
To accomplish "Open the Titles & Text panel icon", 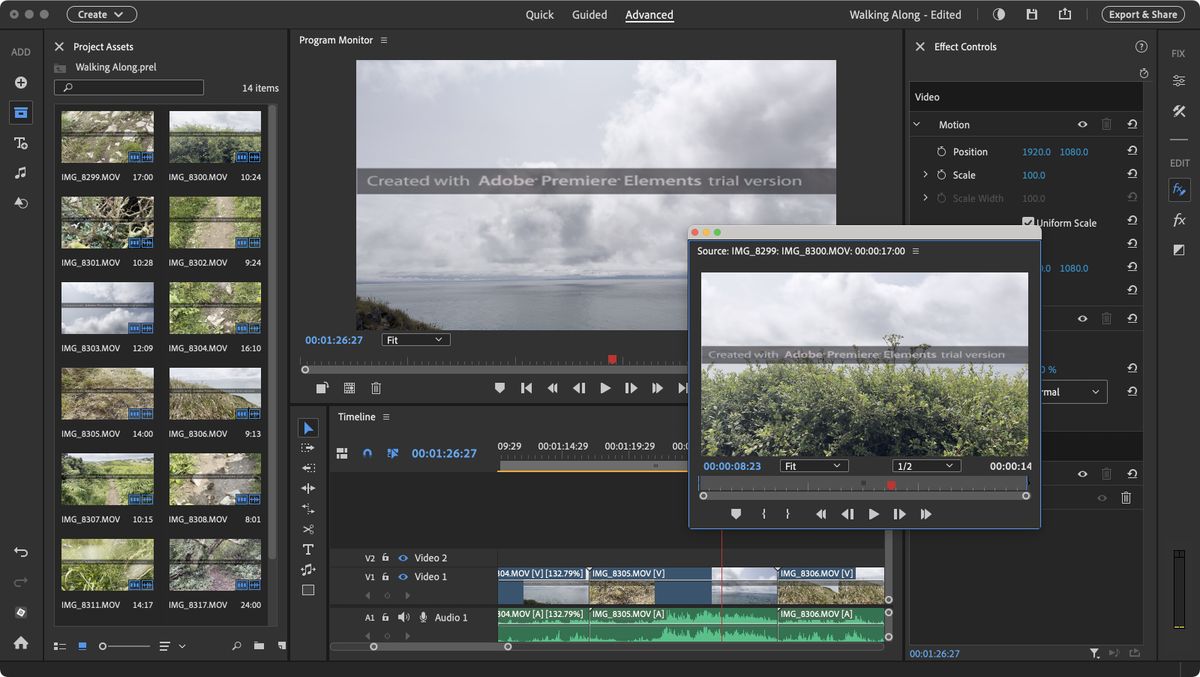I will [20, 140].
